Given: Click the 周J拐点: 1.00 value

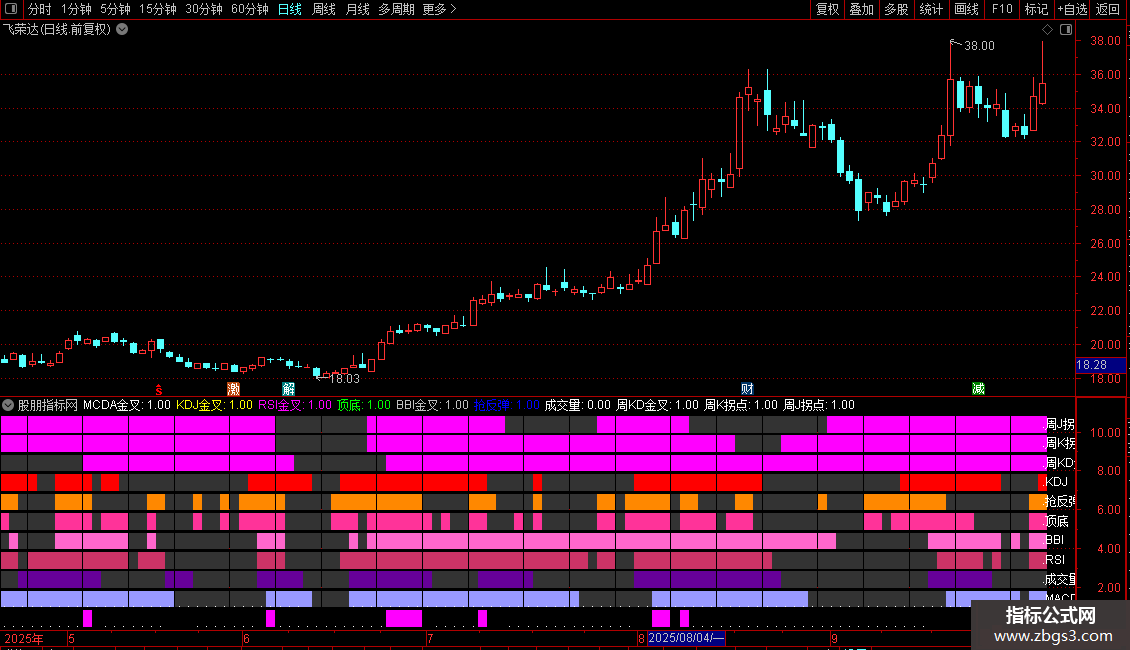Looking at the screenshot, I should coord(819,405).
